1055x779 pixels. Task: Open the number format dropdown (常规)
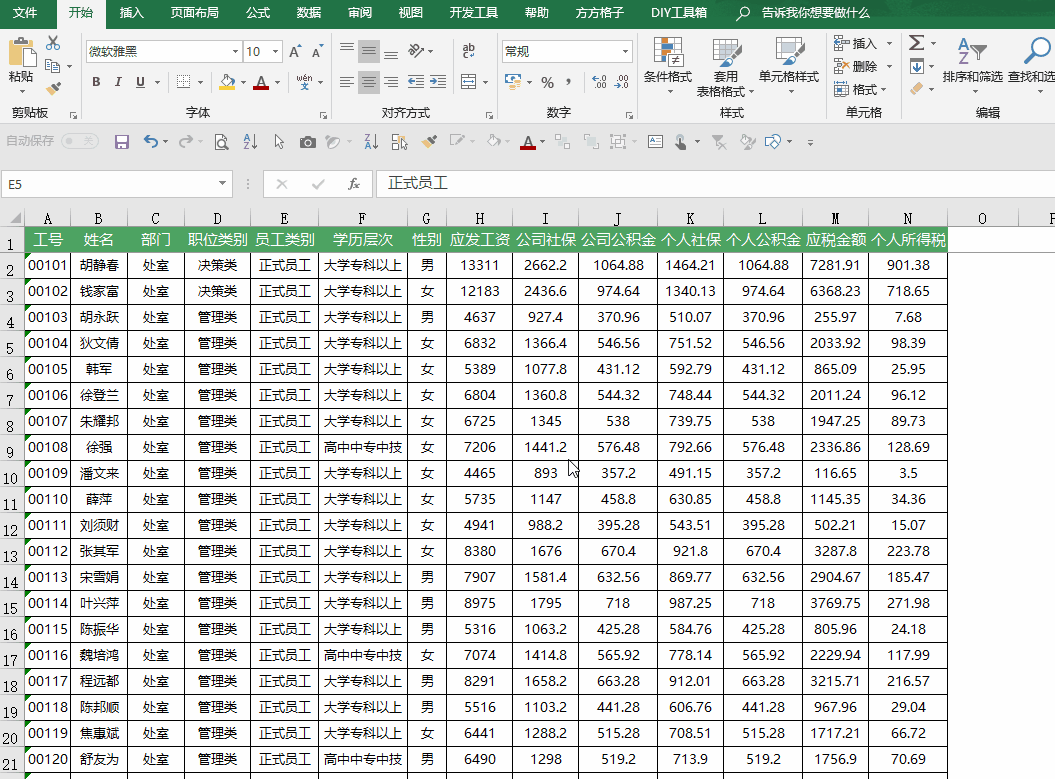click(626, 52)
